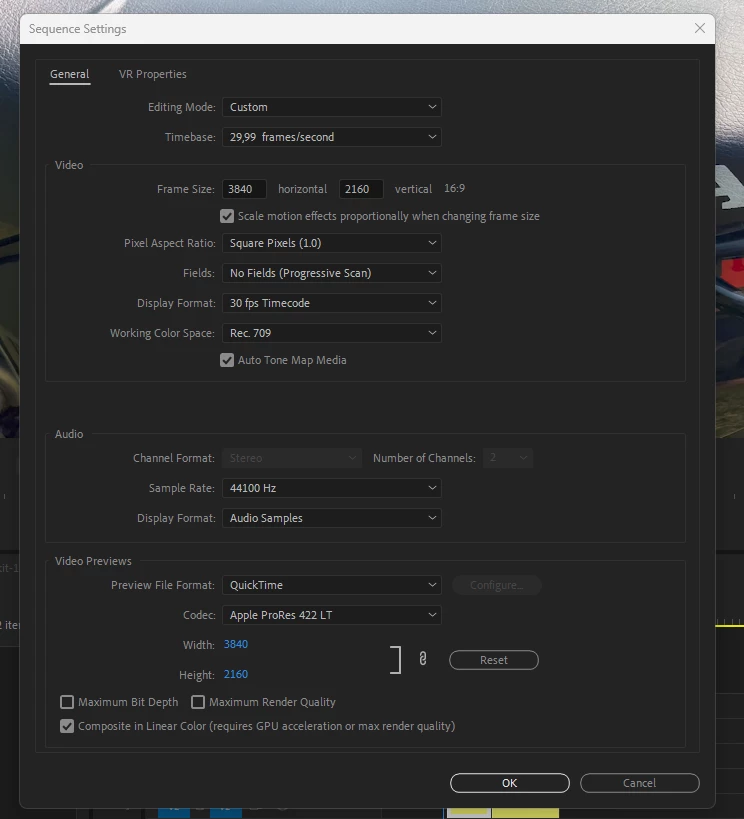The width and height of the screenshot is (744, 819).
Task: Open the Audio Samples display format dropdown
Action: 332,518
